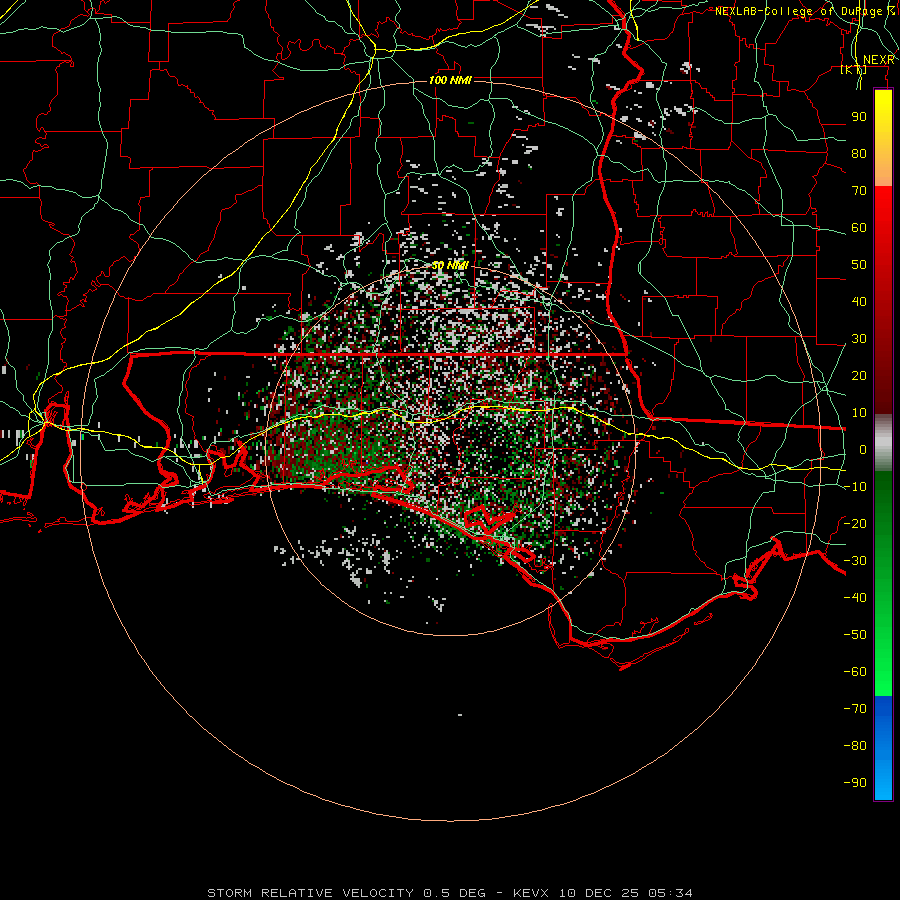
Task: Select the 80 value on velocity scale
Action: (859, 154)
